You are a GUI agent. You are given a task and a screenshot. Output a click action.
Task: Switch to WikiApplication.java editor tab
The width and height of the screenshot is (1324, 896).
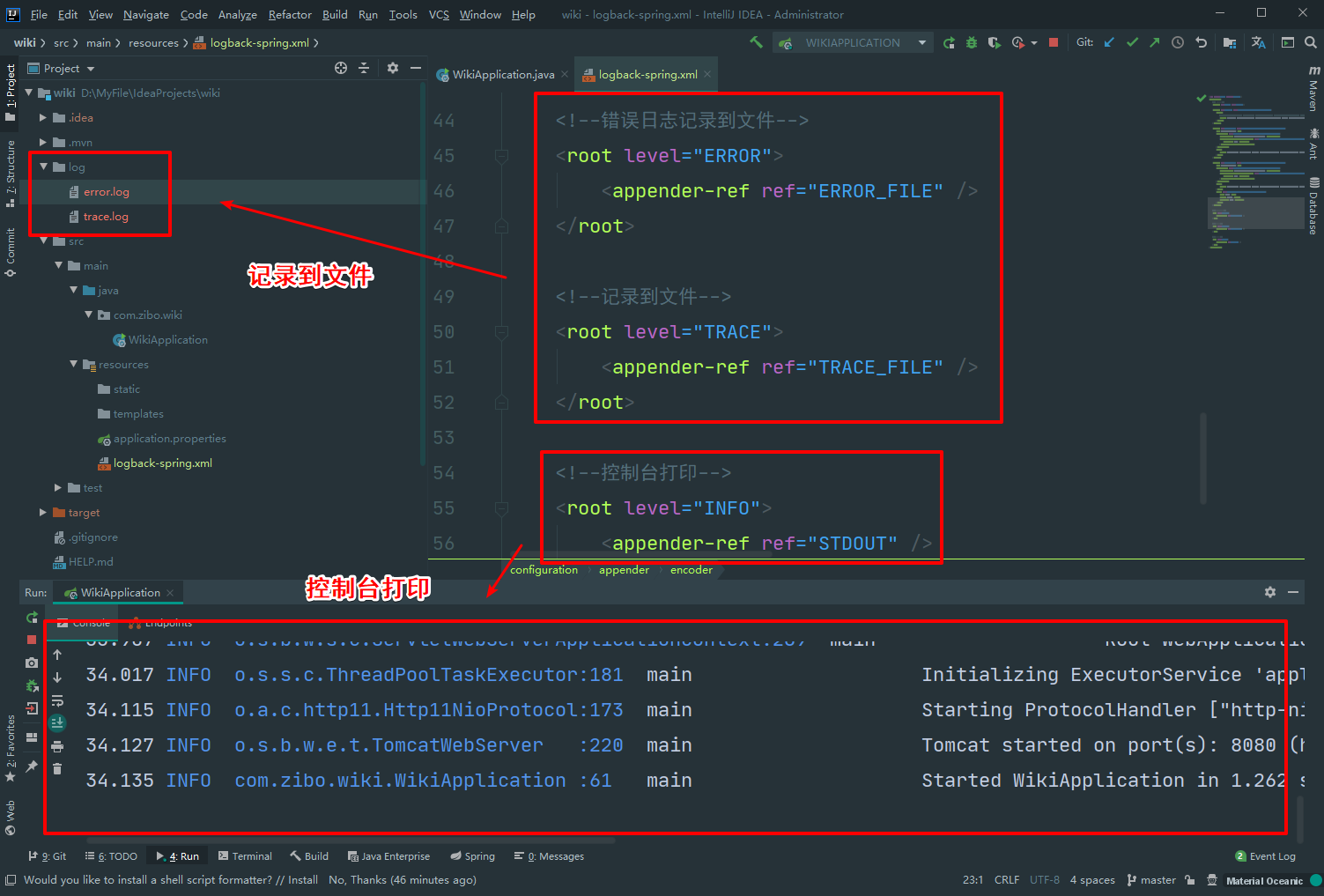(x=502, y=75)
